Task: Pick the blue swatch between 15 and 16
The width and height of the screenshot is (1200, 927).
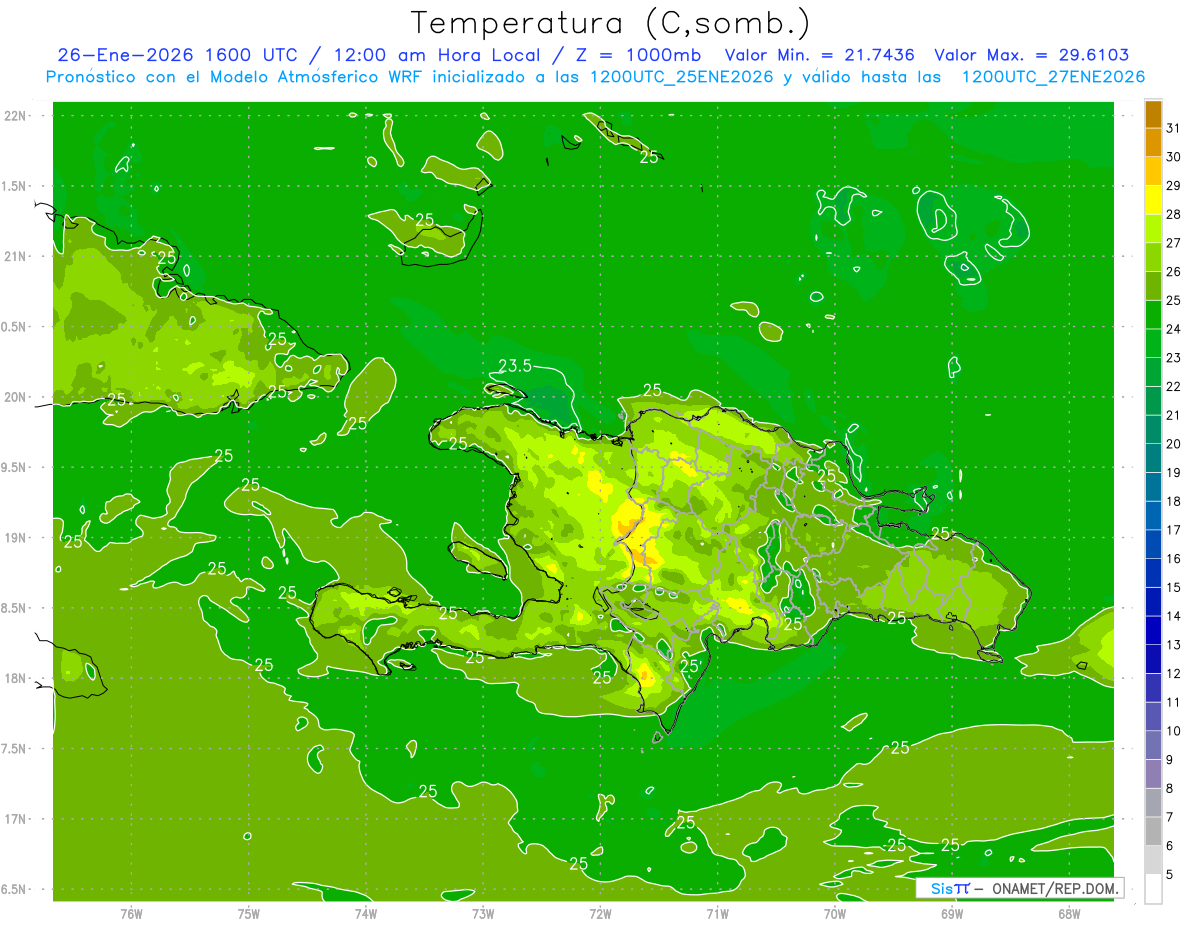Action: point(1153,573)
